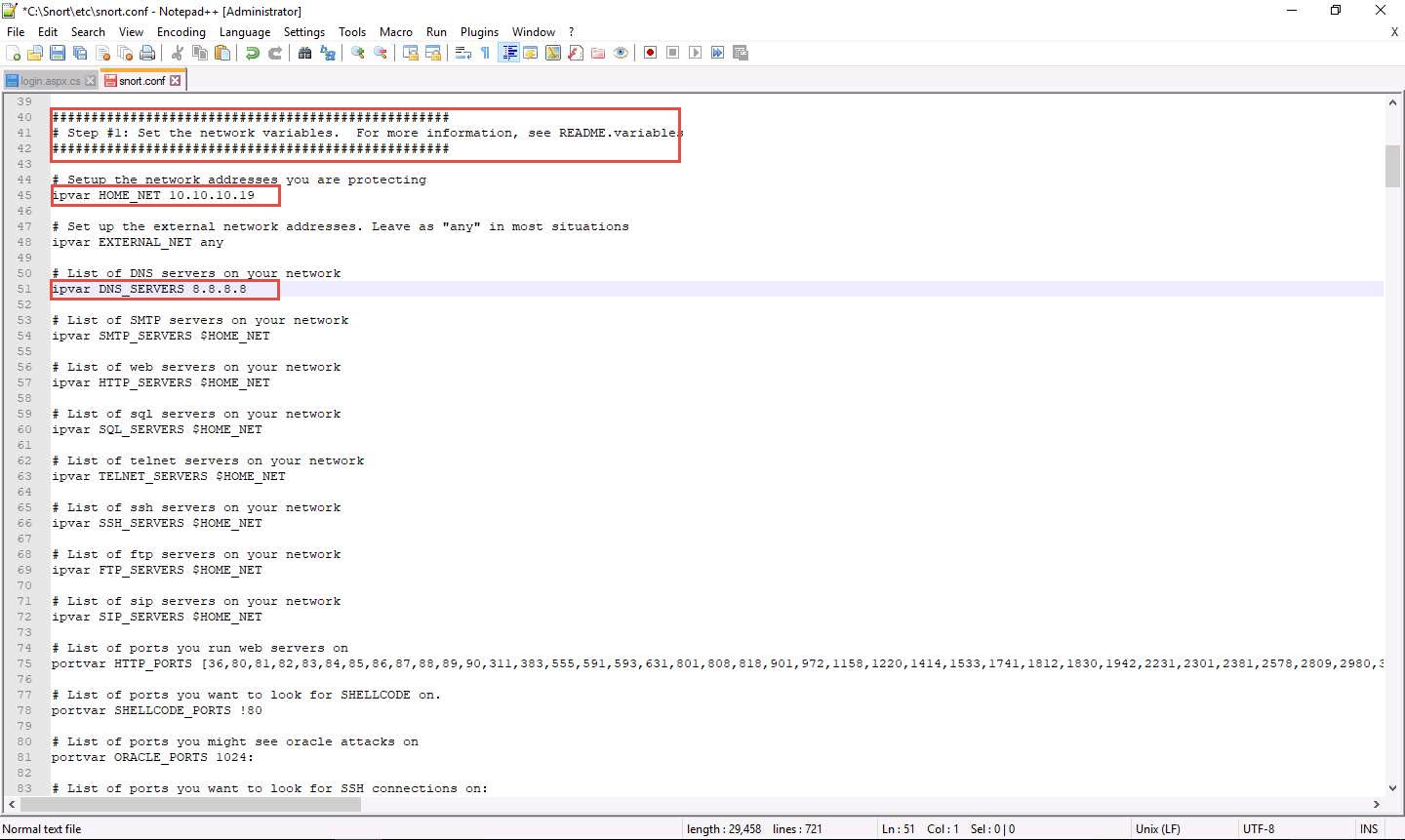Open Find with the binoculars icon

point(305,53)
